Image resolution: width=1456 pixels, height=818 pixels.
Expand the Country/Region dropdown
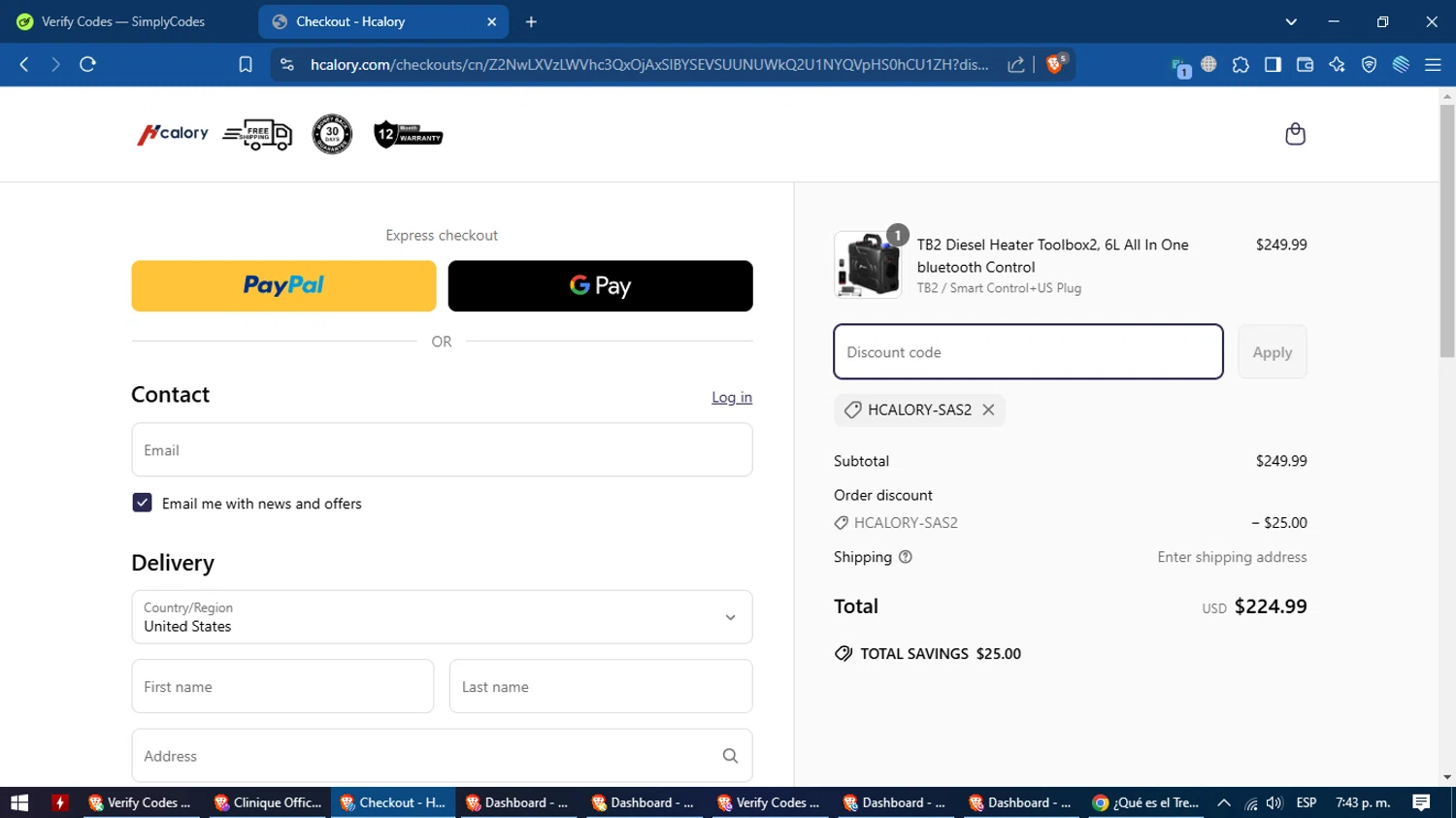442,617
